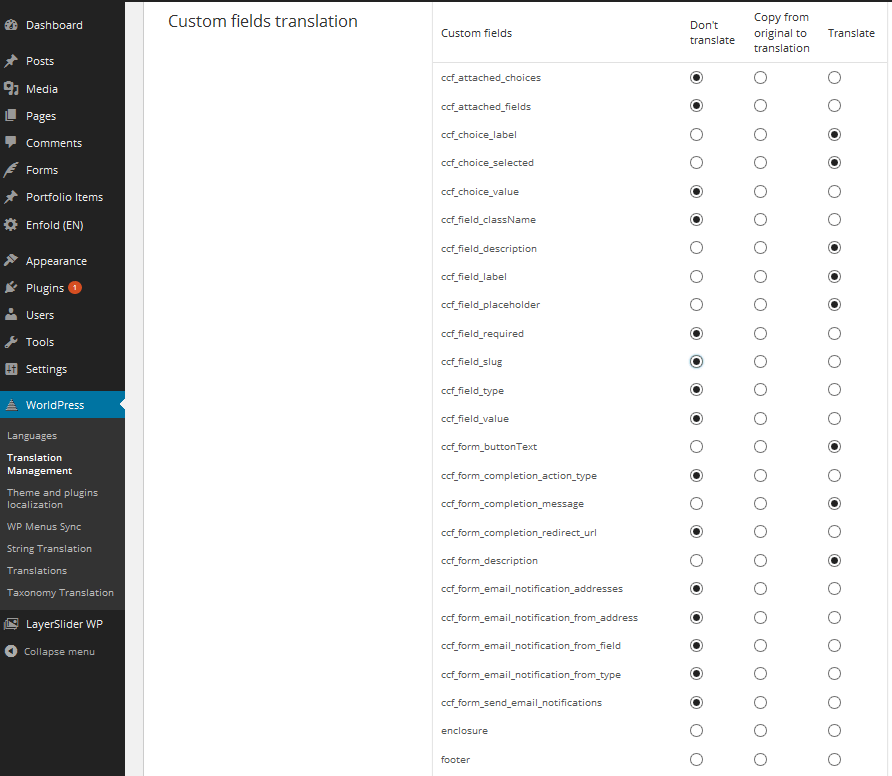The height and width of the screenshot is (776, 892).
Task: Set ccf_choice_label to Don't translate
Action: (x=696, y=135)
